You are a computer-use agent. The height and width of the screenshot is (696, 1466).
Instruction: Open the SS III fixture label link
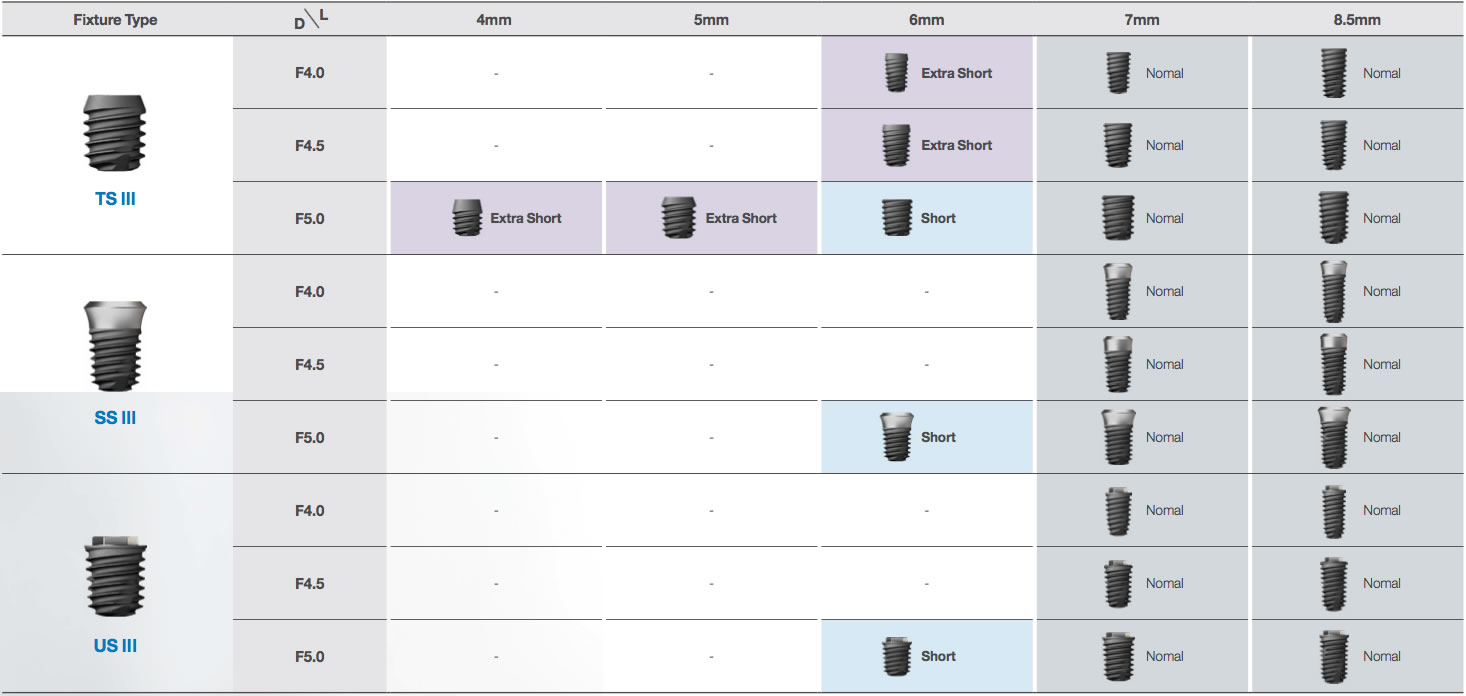115,418
